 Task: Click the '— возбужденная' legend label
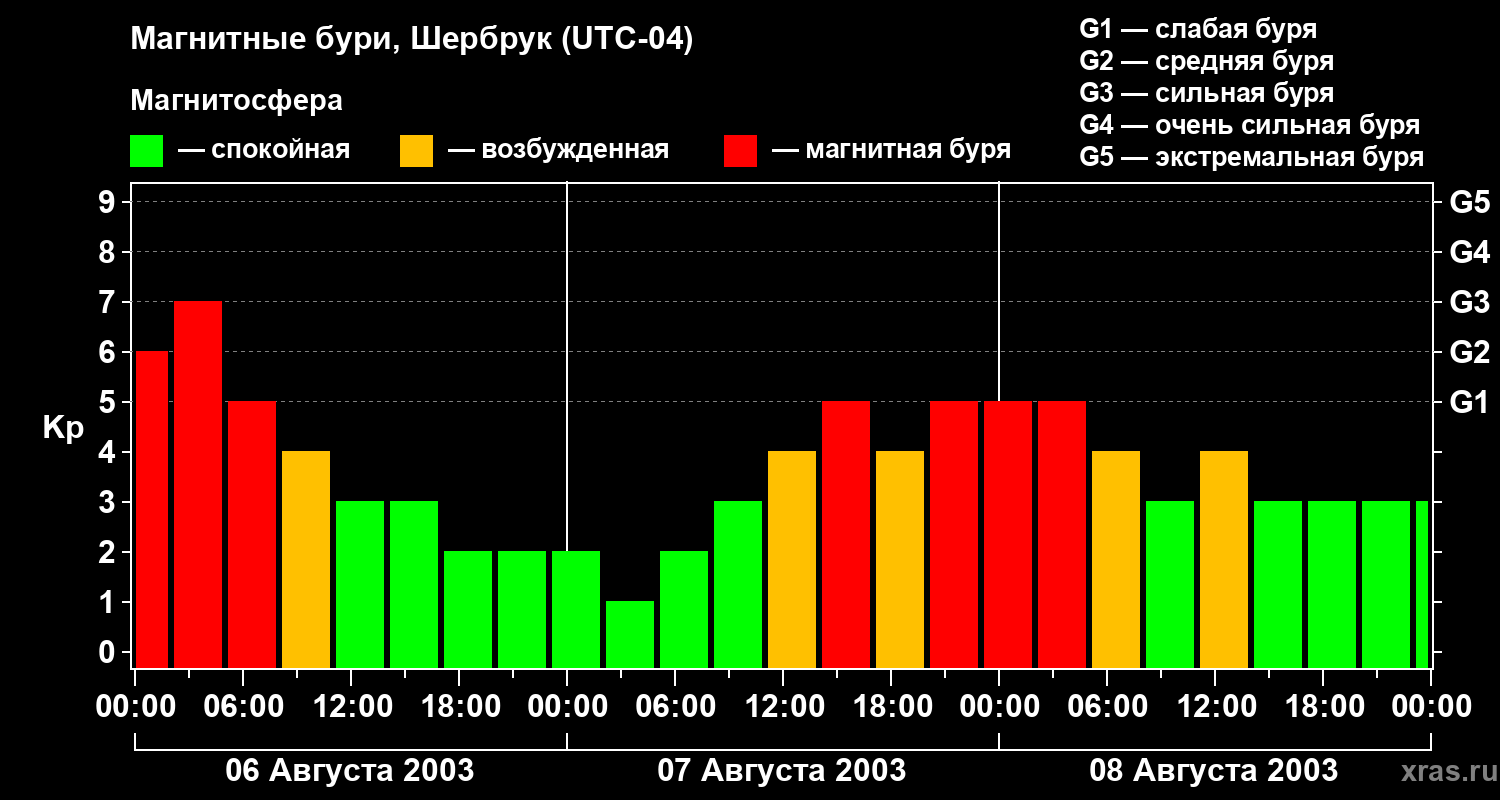point(558,150)
